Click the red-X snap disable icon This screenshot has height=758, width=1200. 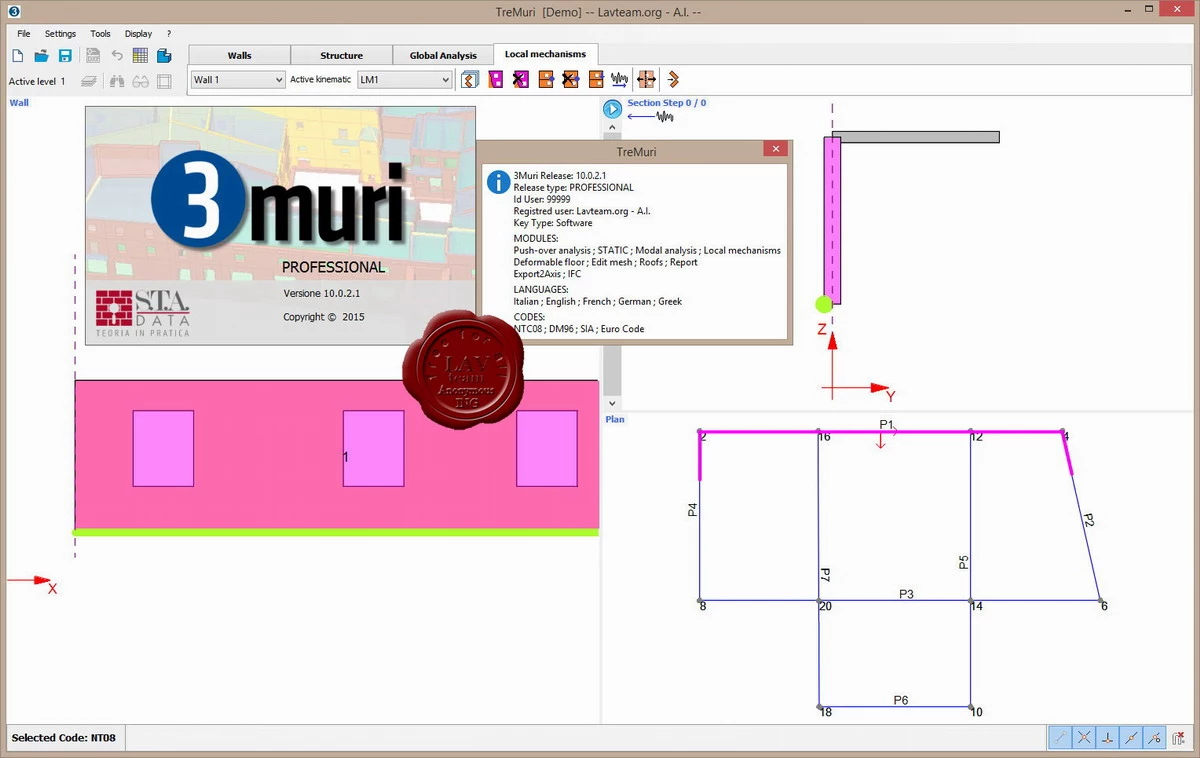coord(1178,738)
